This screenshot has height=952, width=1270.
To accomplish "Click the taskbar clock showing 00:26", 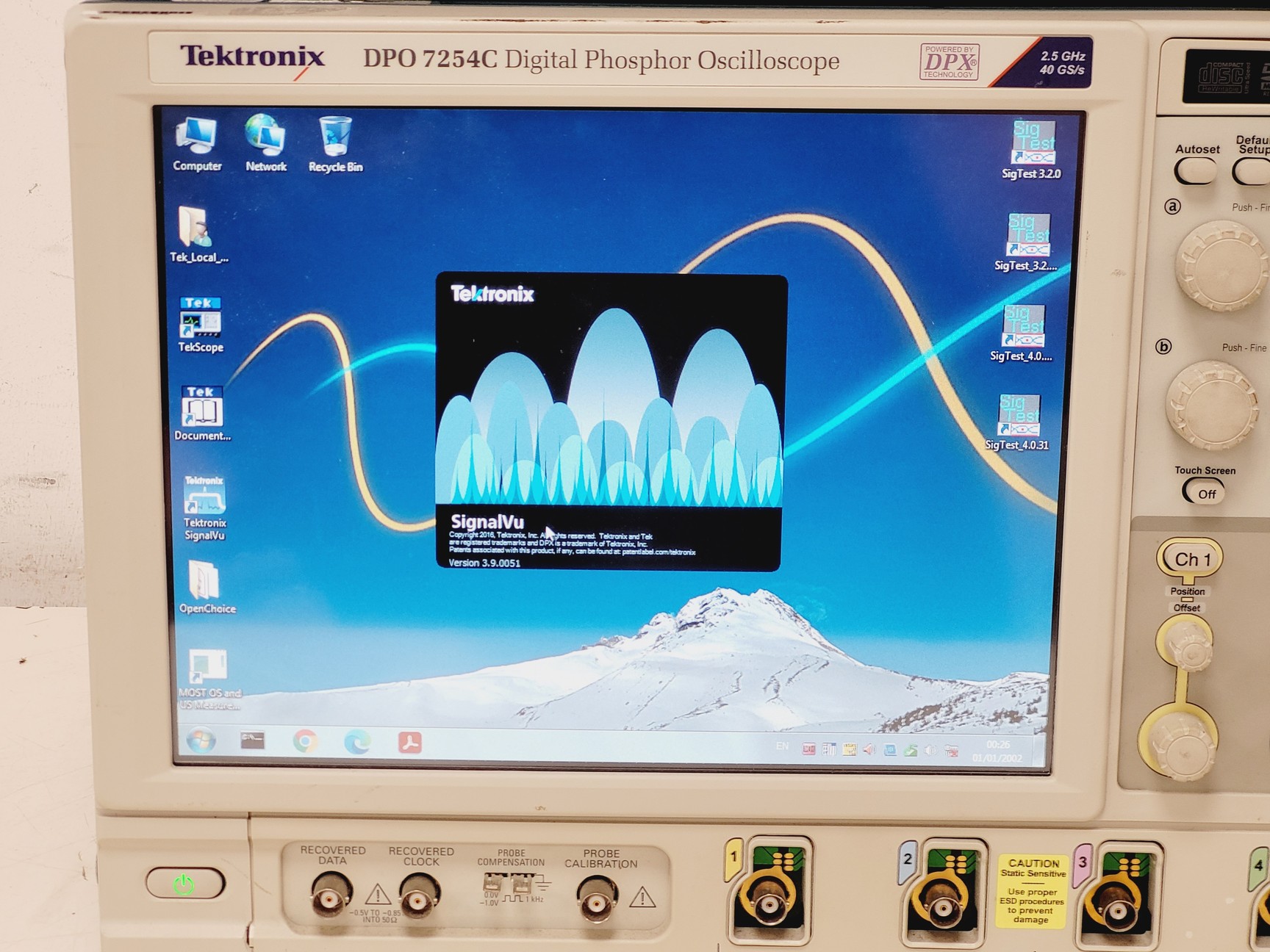I will pyautogui.click(x=997, y=751).
